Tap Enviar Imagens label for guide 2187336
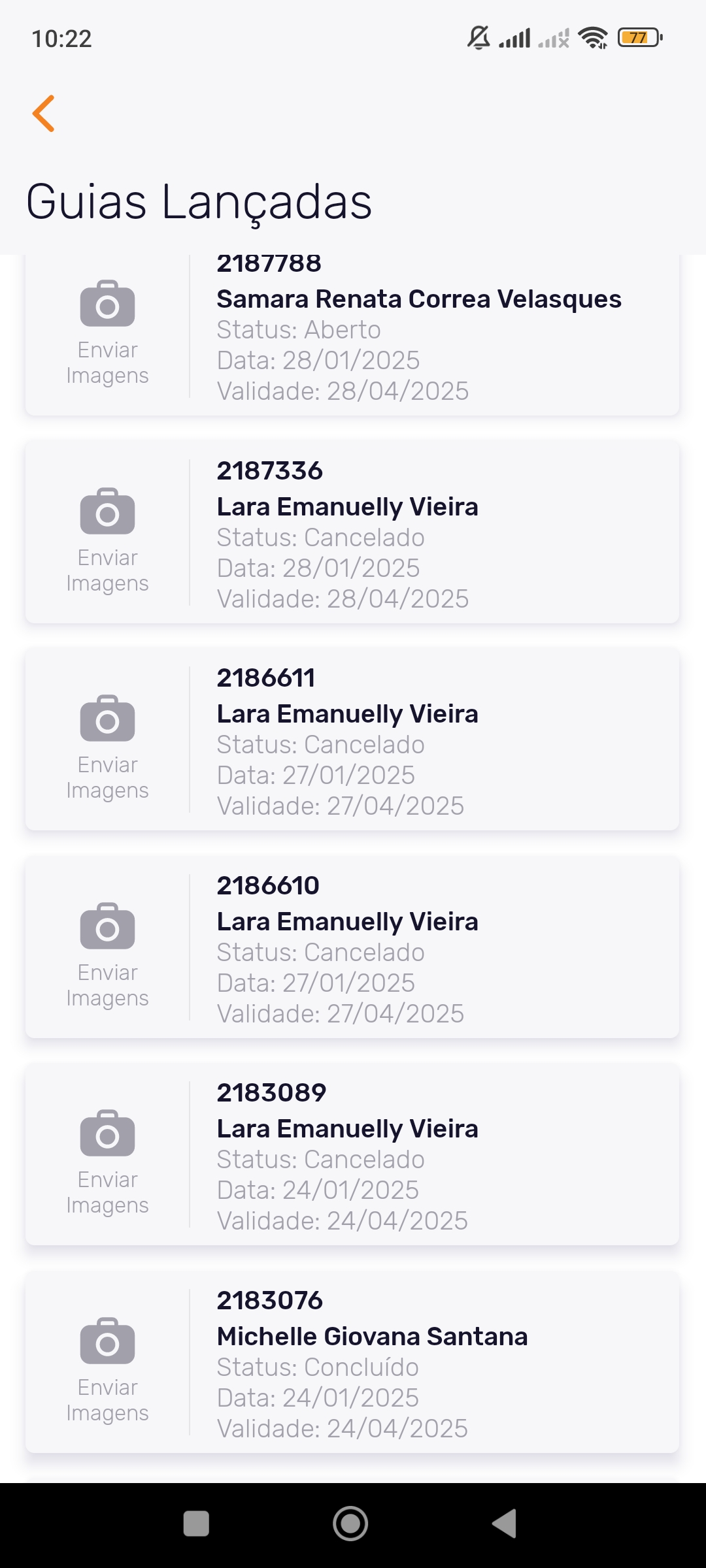 pyautogui.click(x=108, y=570)
